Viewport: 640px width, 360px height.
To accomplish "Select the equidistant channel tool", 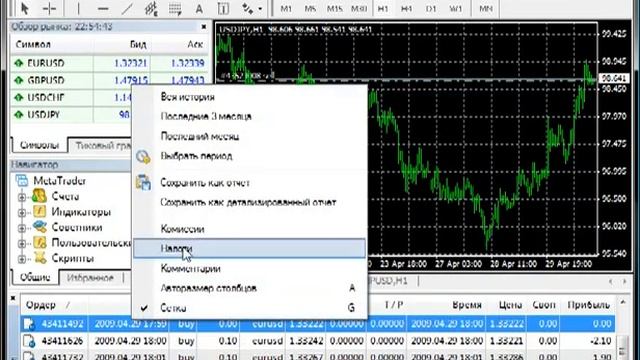I will (x=151, y=8).
